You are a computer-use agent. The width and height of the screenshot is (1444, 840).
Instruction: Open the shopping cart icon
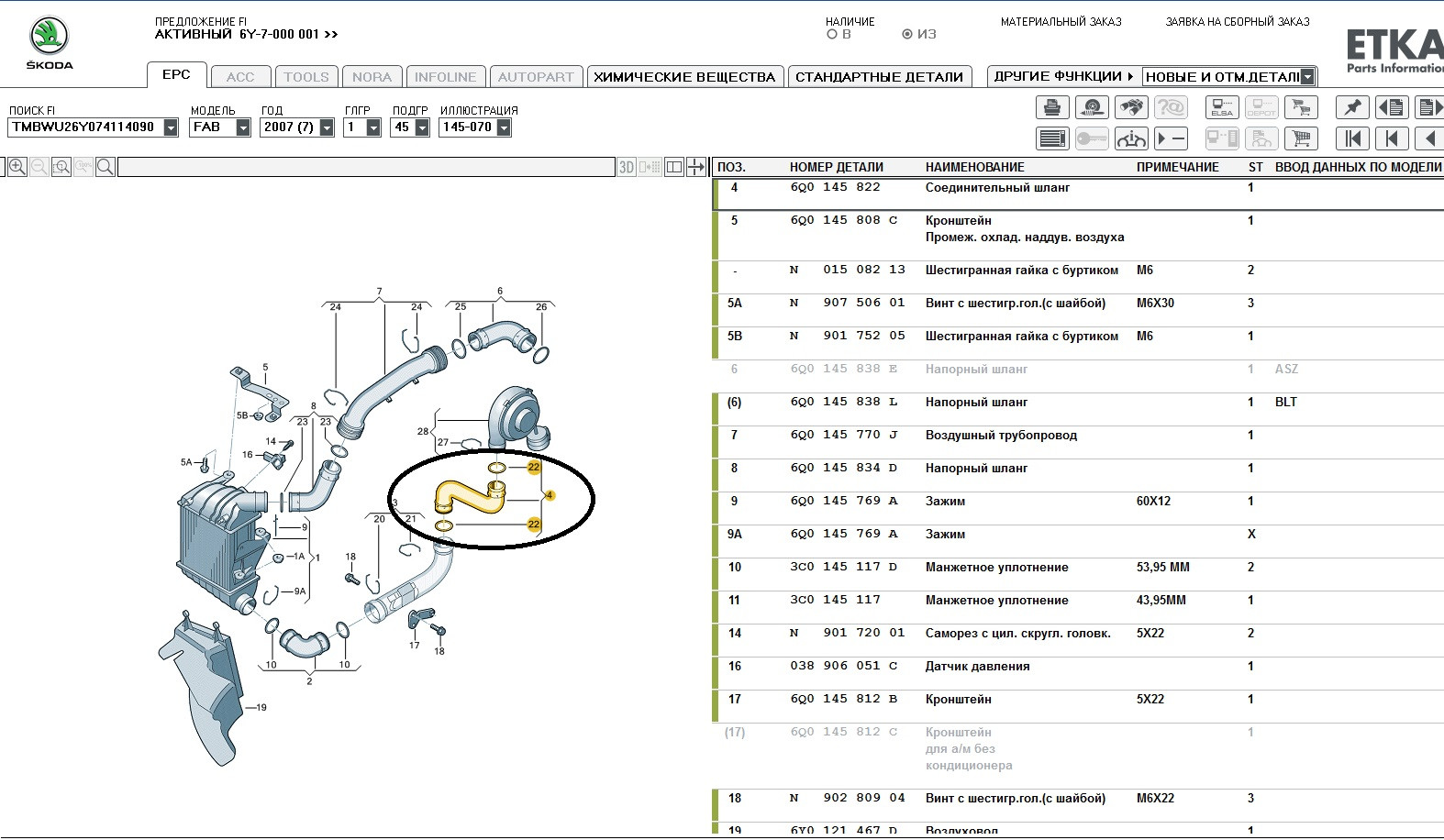pos(1301,138)
